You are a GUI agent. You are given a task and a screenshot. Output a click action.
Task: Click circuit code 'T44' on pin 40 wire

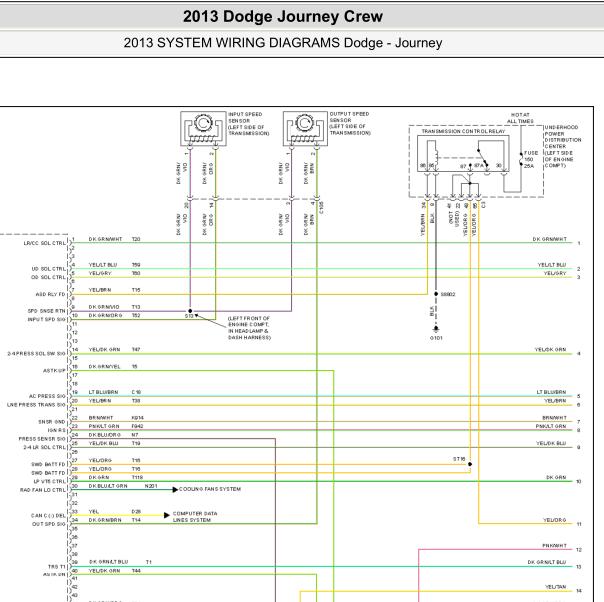point(136,571)
